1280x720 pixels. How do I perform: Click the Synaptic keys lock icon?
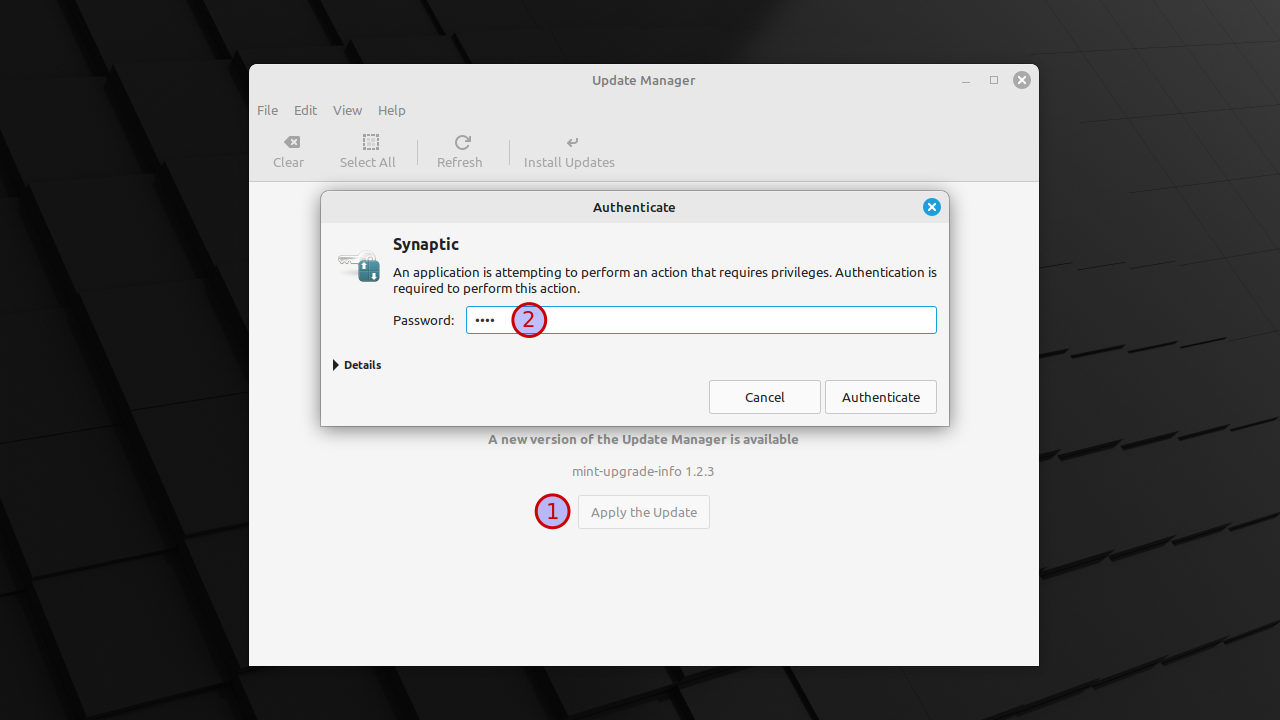tap(359, 266)
